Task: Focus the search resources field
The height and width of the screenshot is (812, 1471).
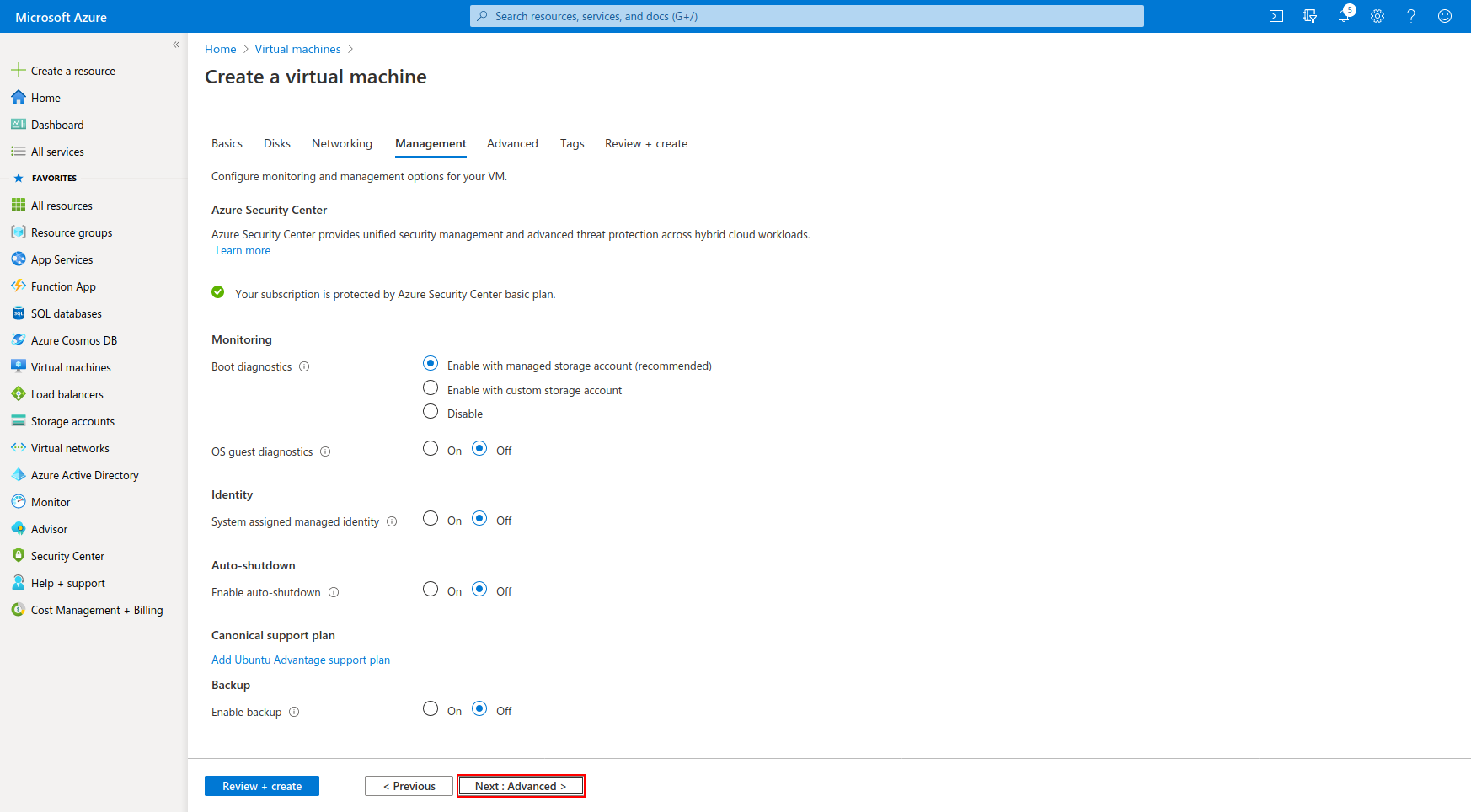Action: point(807,16)
